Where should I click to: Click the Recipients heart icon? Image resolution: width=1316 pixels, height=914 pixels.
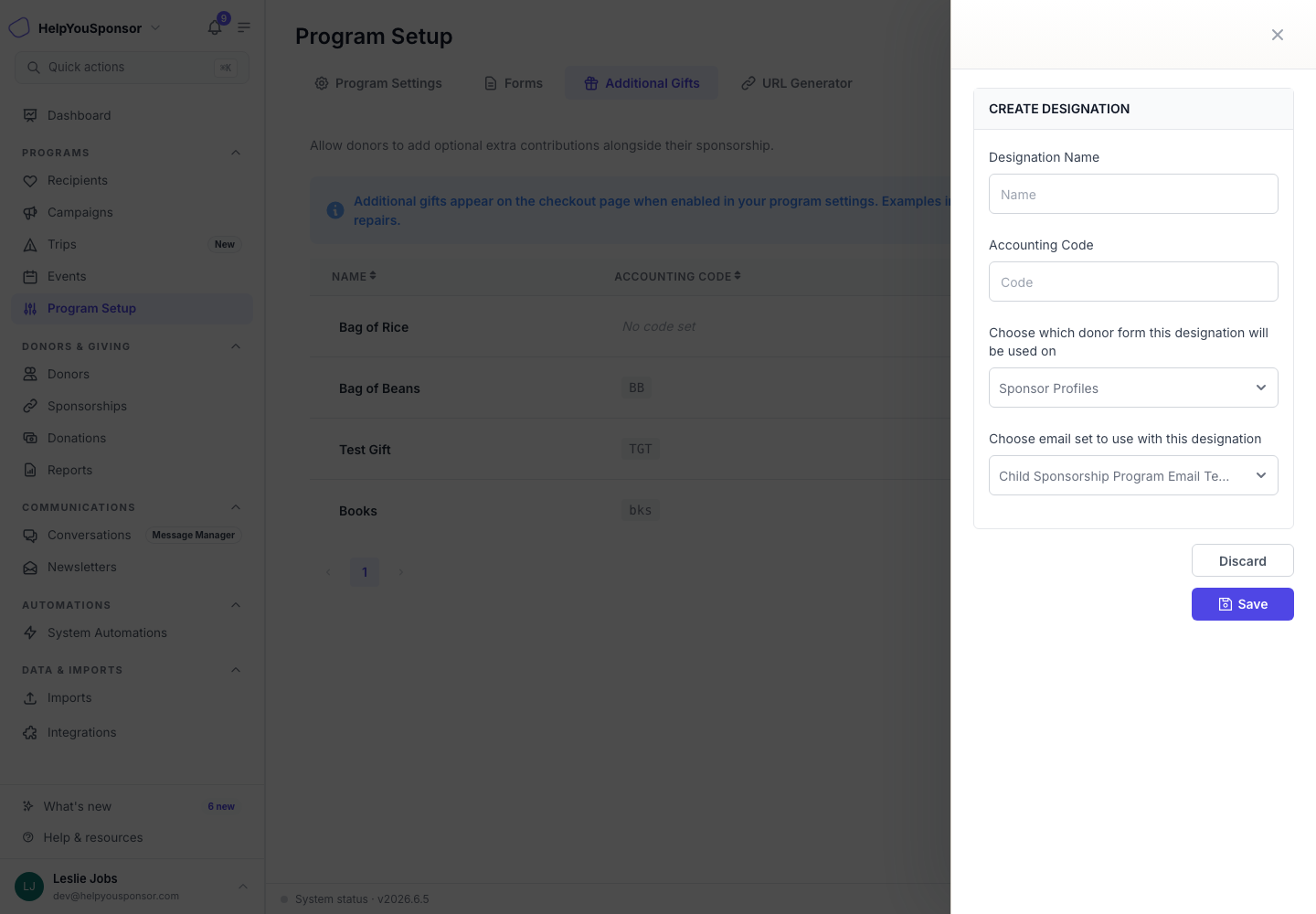tap(30, 181)
